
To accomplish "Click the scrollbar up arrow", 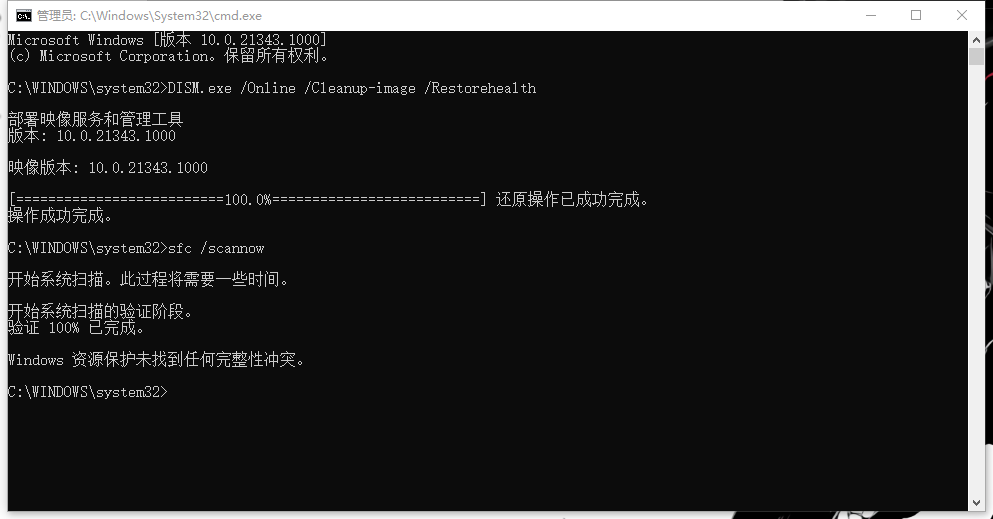I will pyautogui.click(x=976, y=39).
